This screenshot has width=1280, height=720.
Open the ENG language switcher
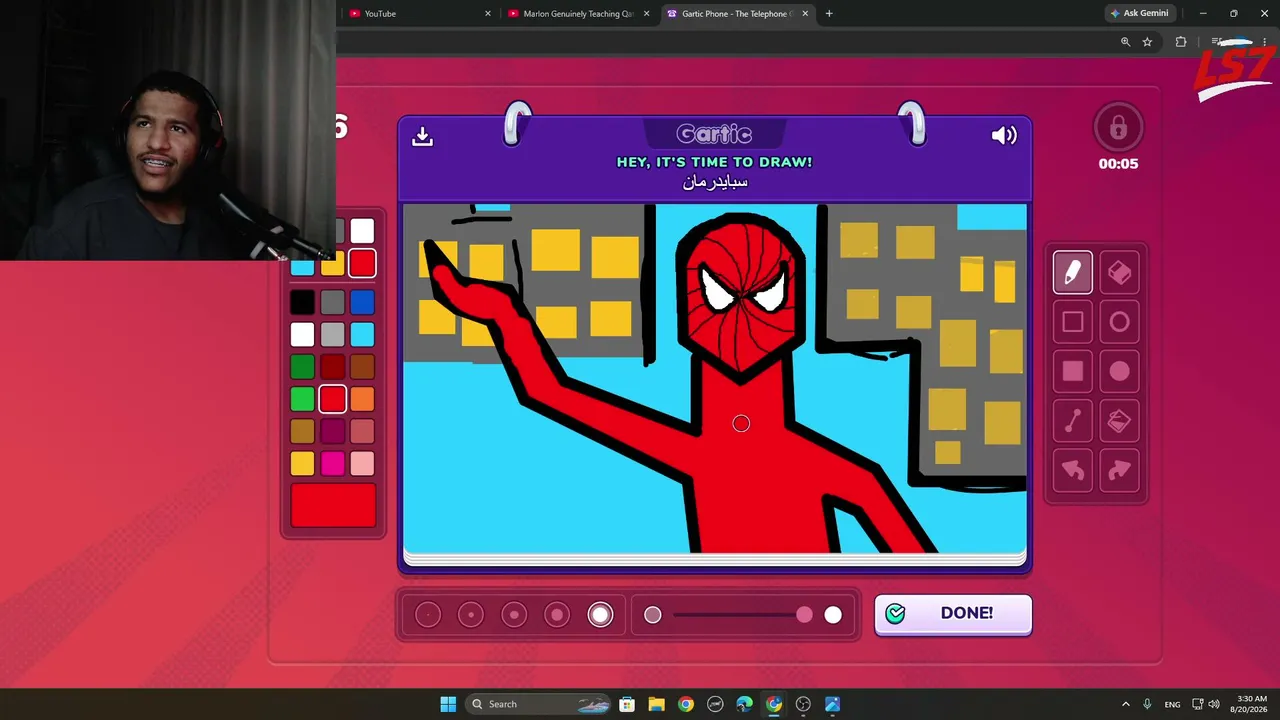[x=1172, y=704]
